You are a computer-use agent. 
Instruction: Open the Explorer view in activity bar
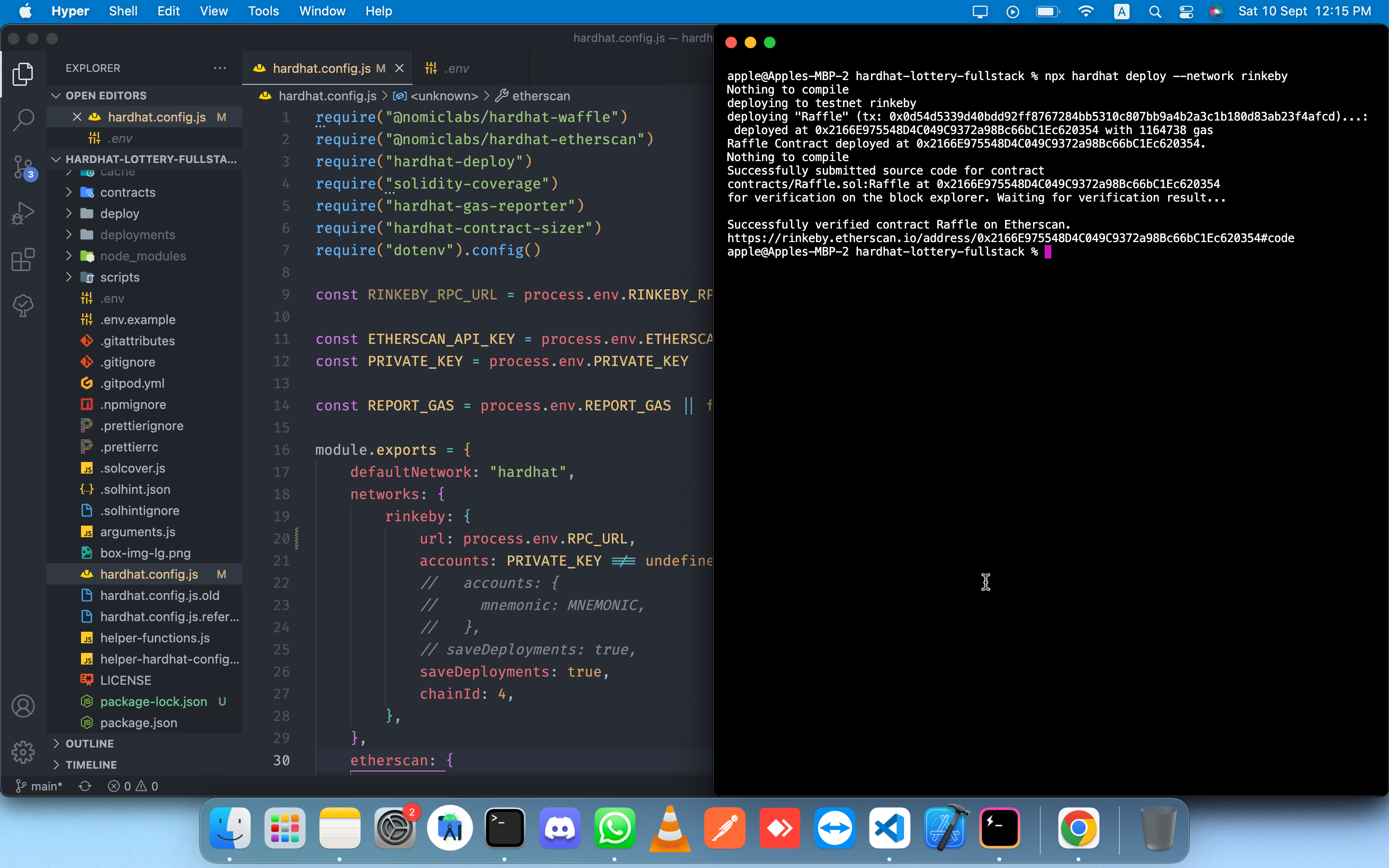[x=23, y=73]
